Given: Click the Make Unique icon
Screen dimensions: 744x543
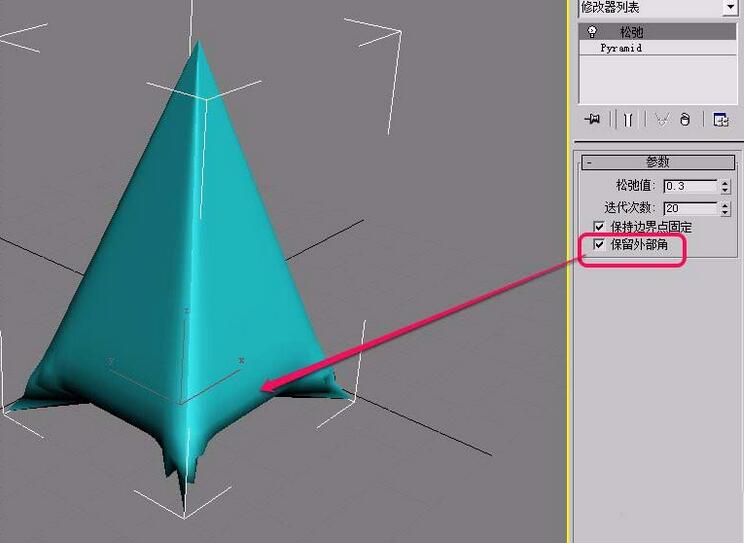Looking at the screenshot, I should pos(662,120).
